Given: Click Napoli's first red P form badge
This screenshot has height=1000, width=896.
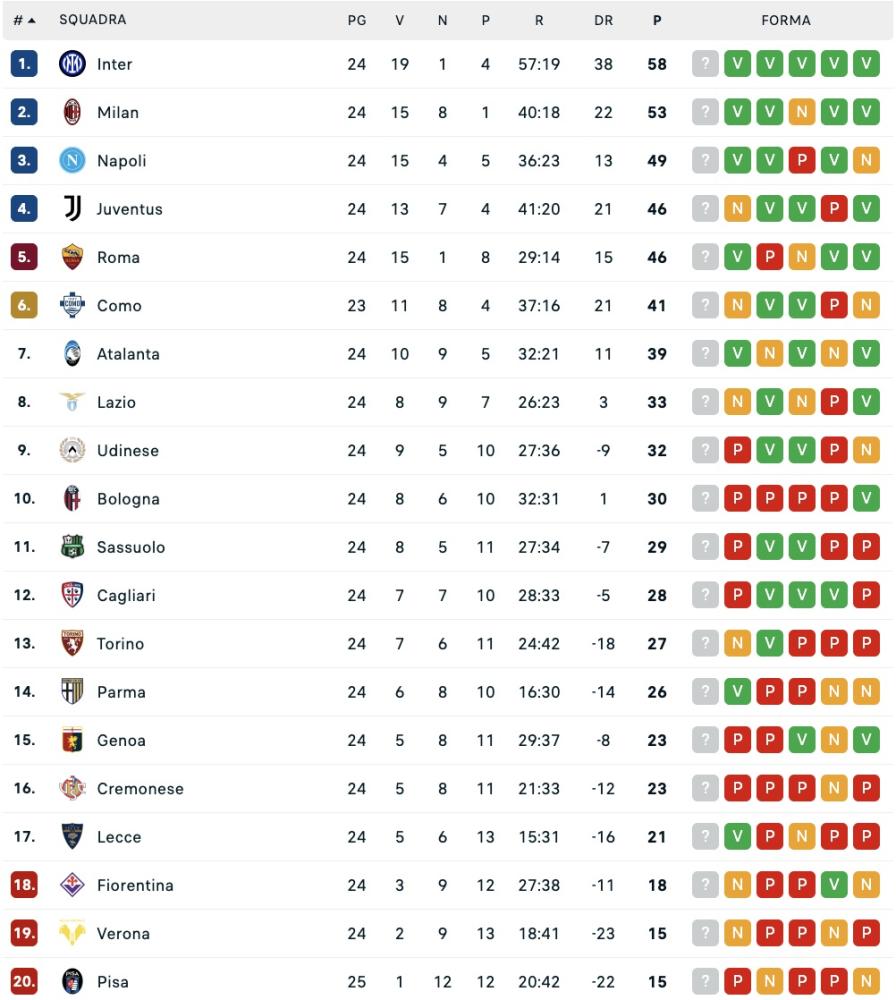Looking at the screenshot, I should [802, 160].
